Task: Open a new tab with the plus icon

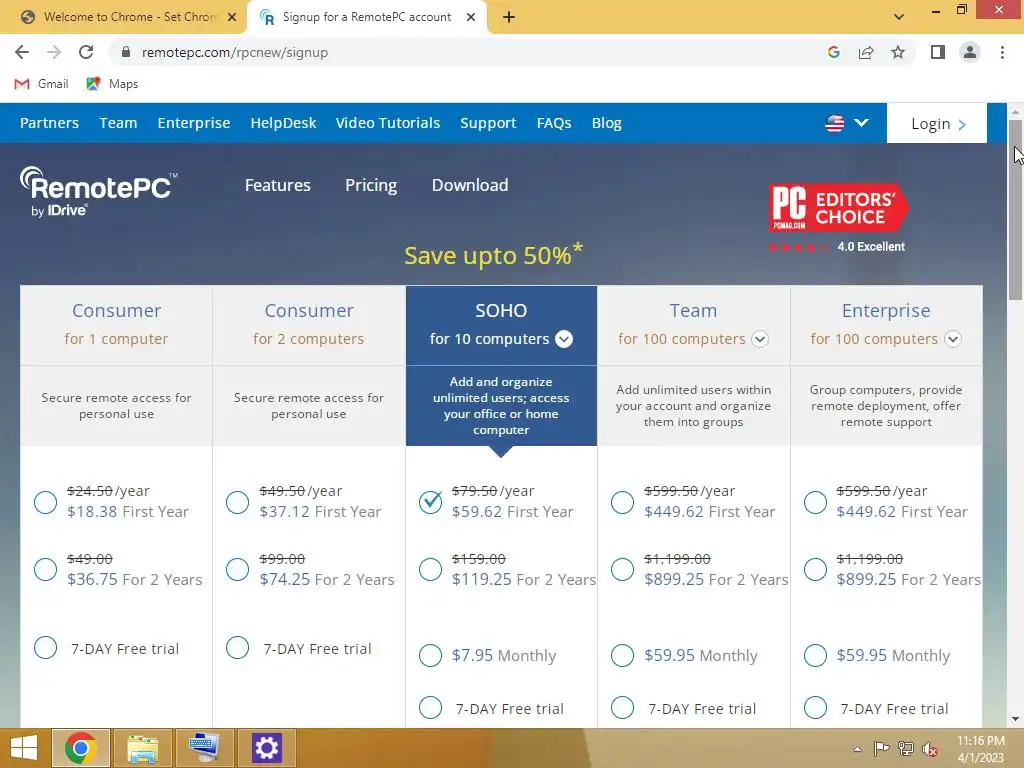Action: [x=509, y=17]
